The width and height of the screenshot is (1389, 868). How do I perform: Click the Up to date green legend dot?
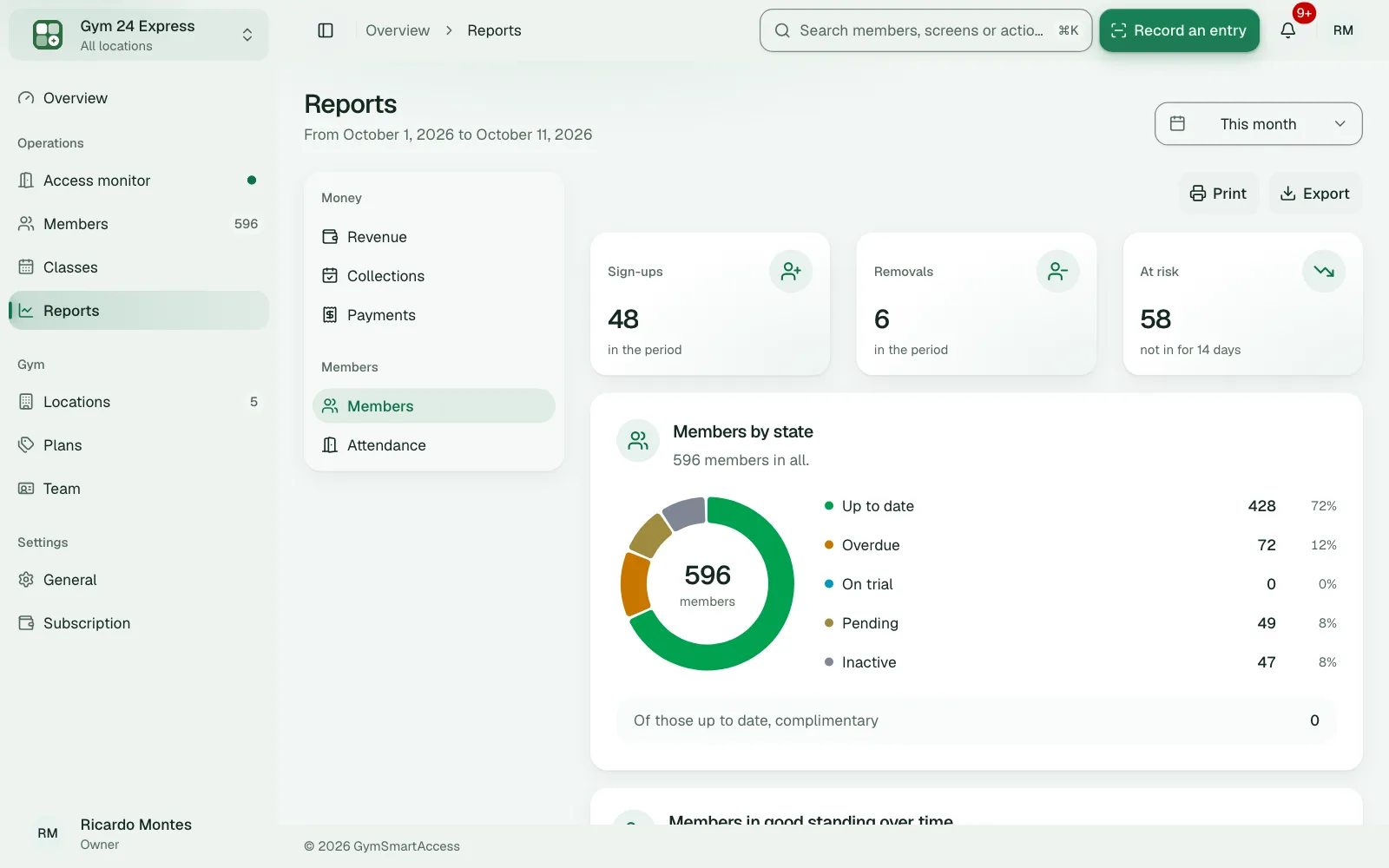pyautogui.click(x=829, y=506)
